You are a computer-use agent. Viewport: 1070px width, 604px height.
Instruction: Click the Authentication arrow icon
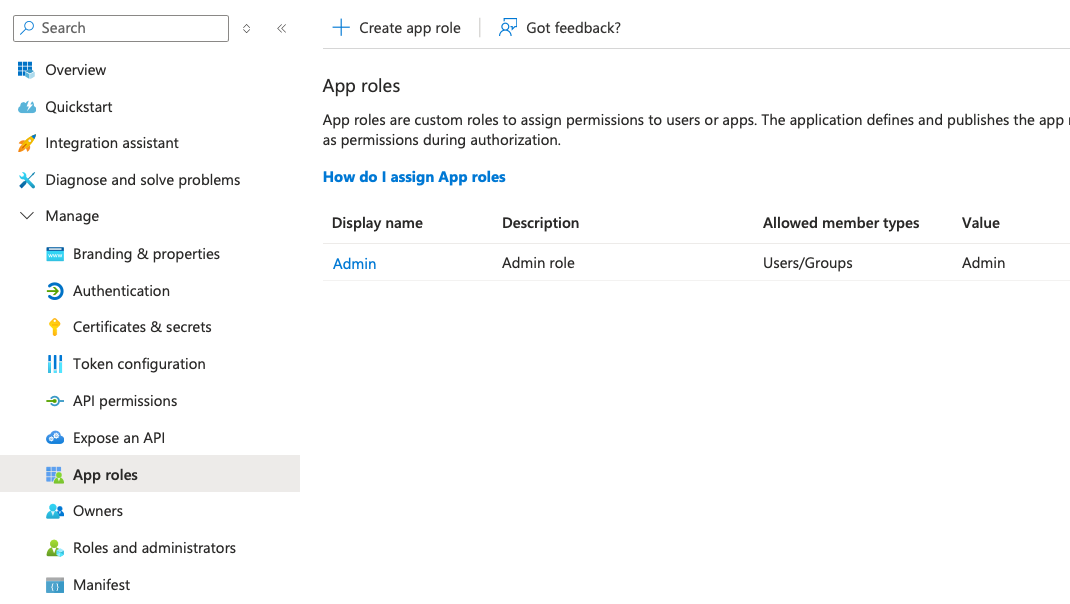click(55, 291)
